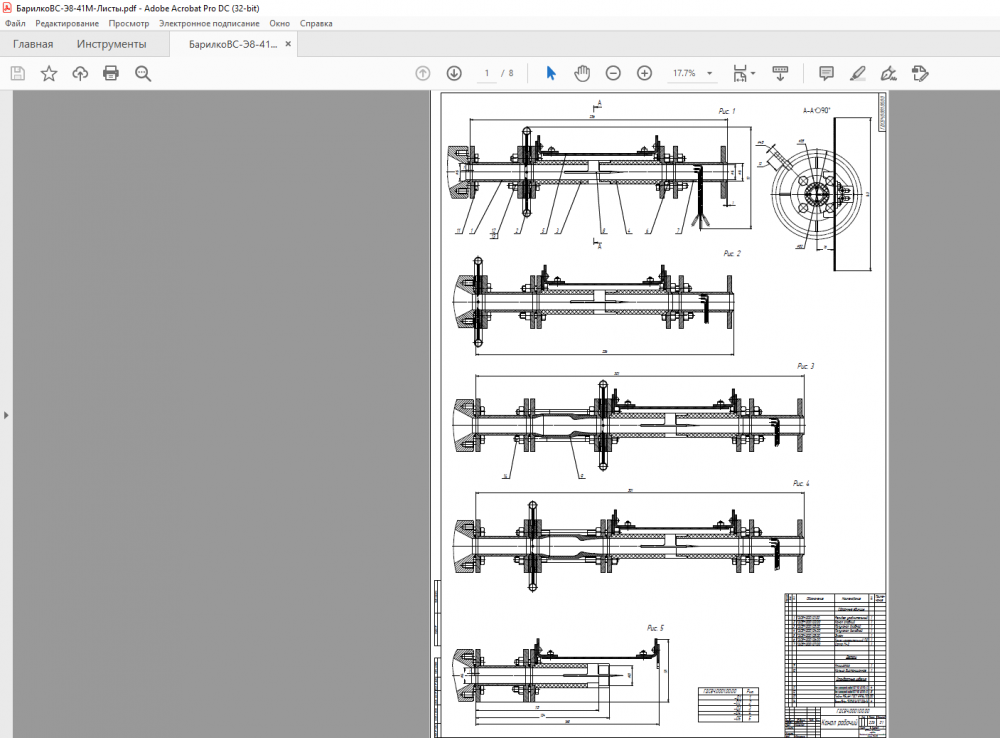This screenshot has width=1000, height=738.
Task: Click the Save file icon
Action: coord(17,73)
